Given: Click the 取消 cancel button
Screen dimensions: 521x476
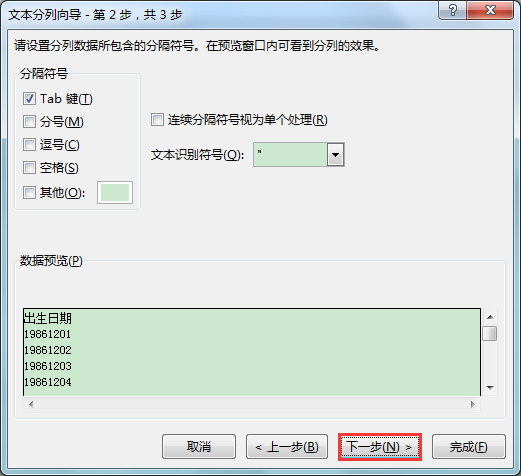Looking at the screenshot, I should pos(199,447).
